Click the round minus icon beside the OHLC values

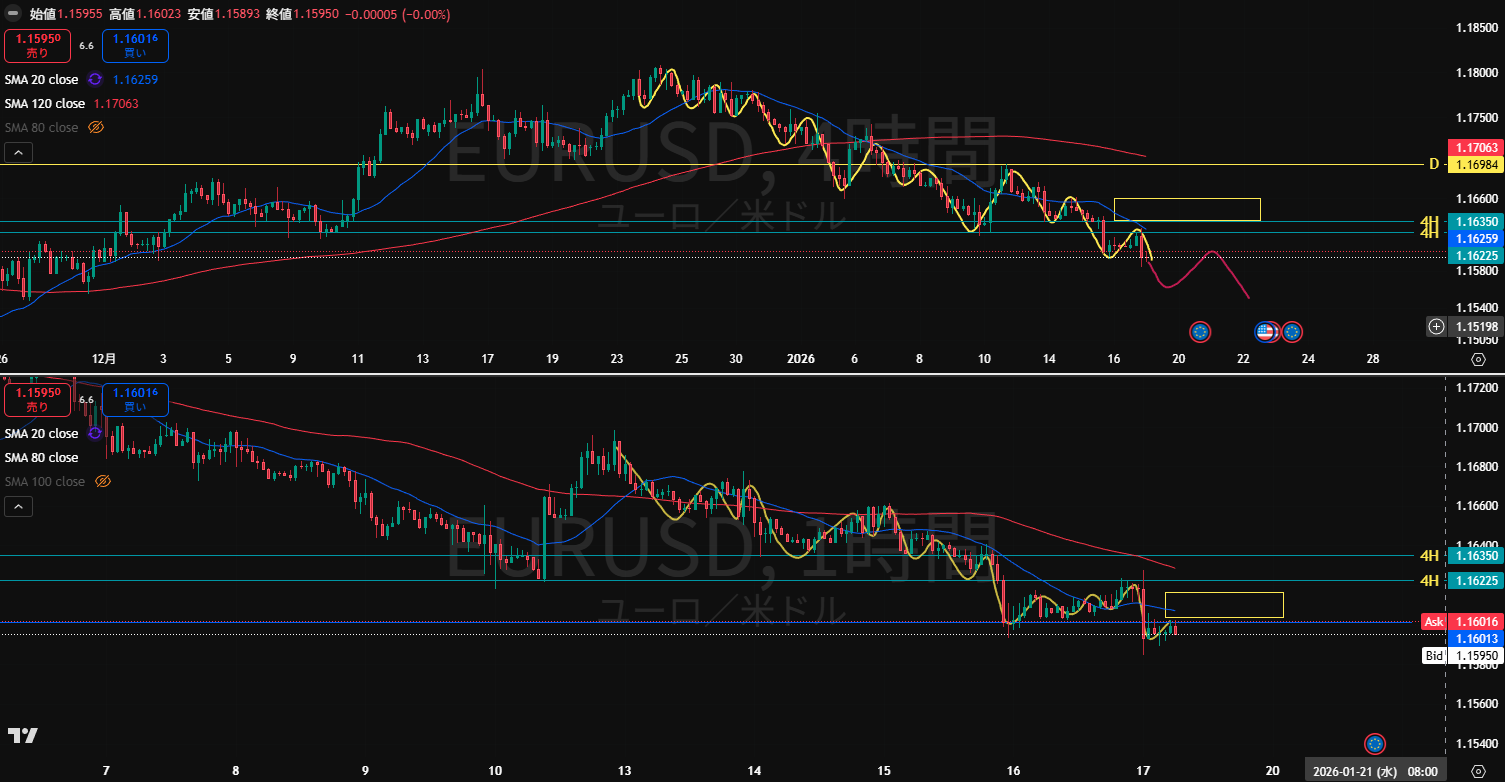pyautogui.click(x=13, y=14)
